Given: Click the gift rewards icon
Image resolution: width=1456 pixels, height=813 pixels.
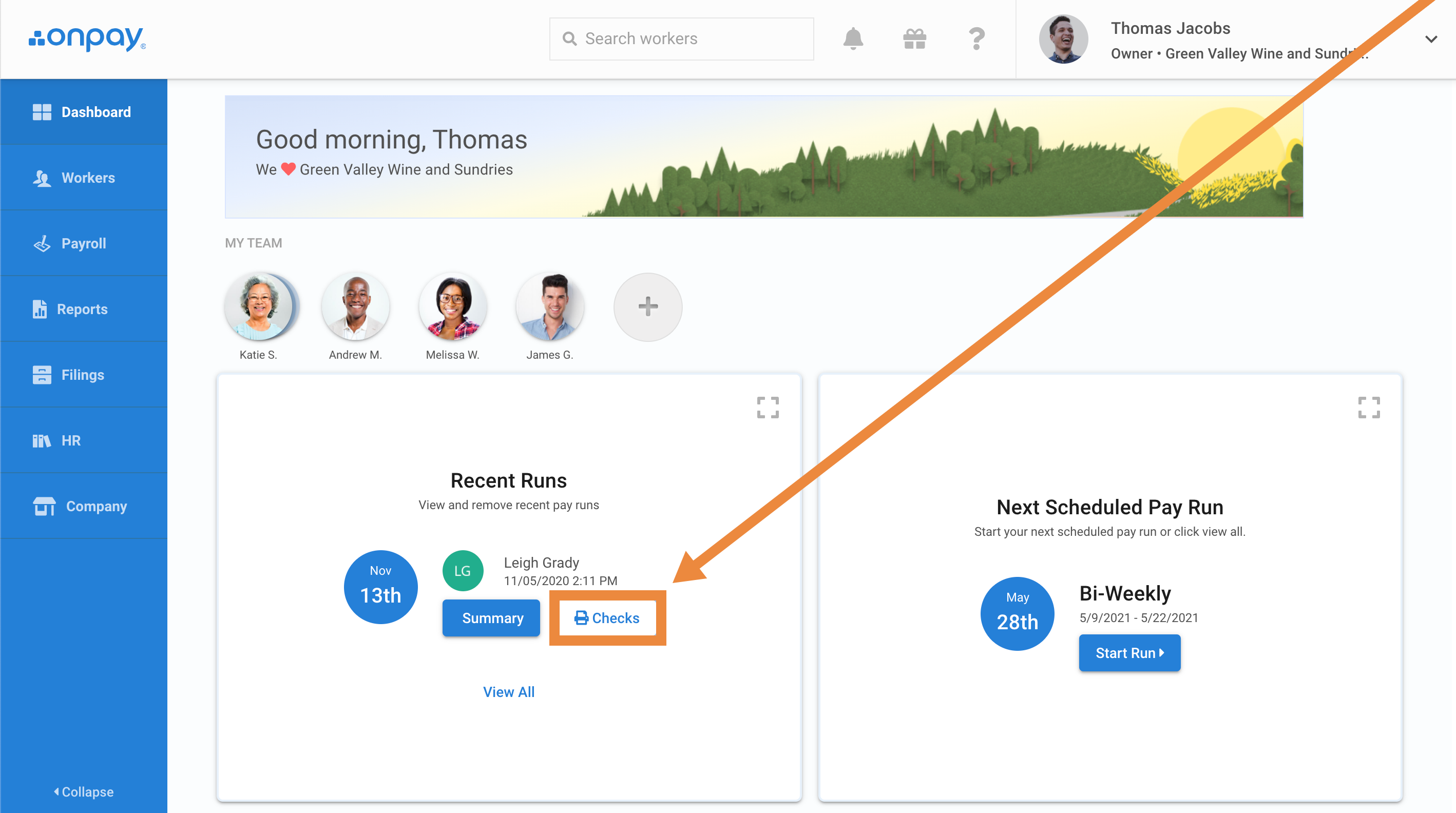Looking at the screenshot, I should [914, 39].
